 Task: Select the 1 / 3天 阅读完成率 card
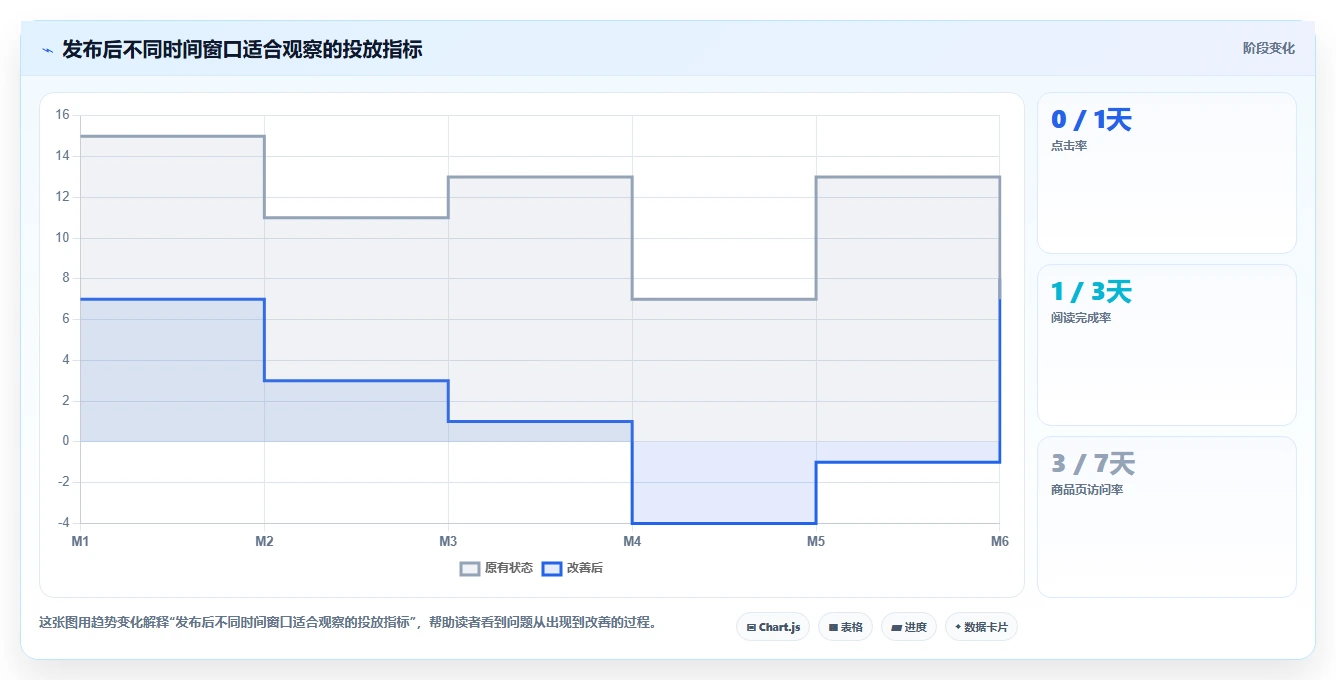click(x=1166, y=345)
